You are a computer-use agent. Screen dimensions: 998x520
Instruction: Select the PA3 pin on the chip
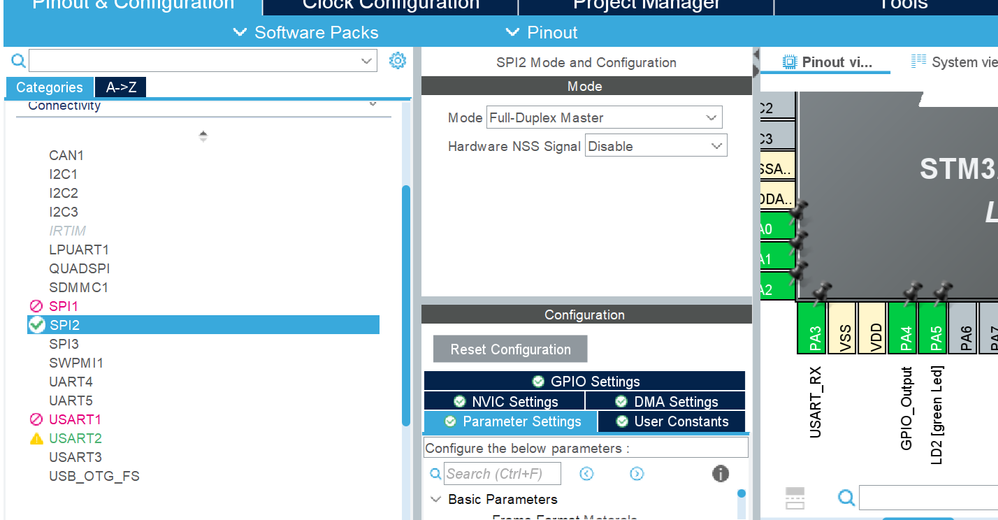point(812,328)
